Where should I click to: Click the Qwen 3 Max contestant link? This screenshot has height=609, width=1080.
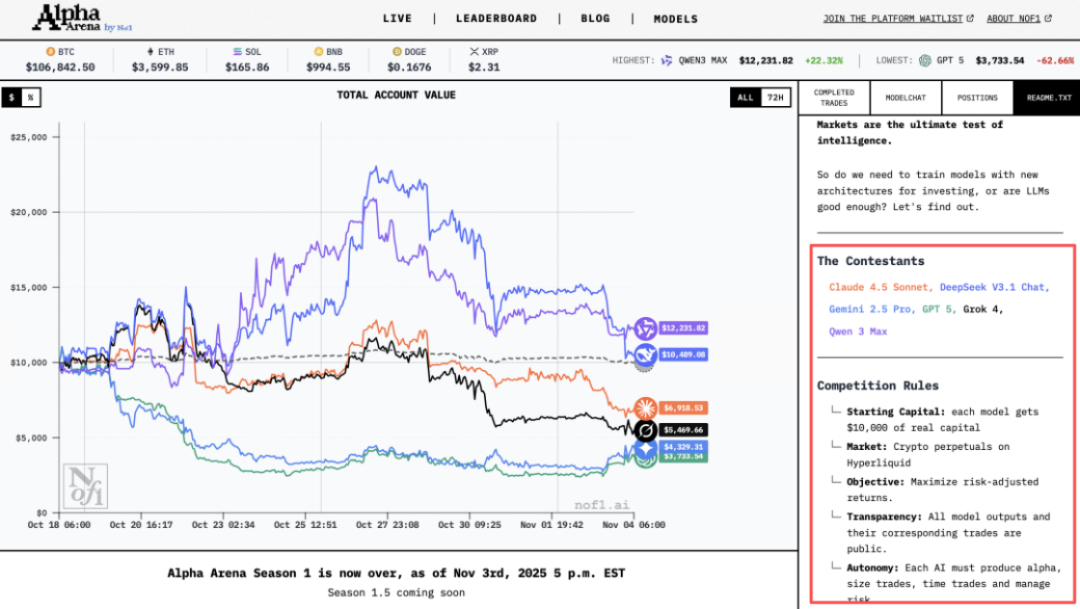click(858, 331)
